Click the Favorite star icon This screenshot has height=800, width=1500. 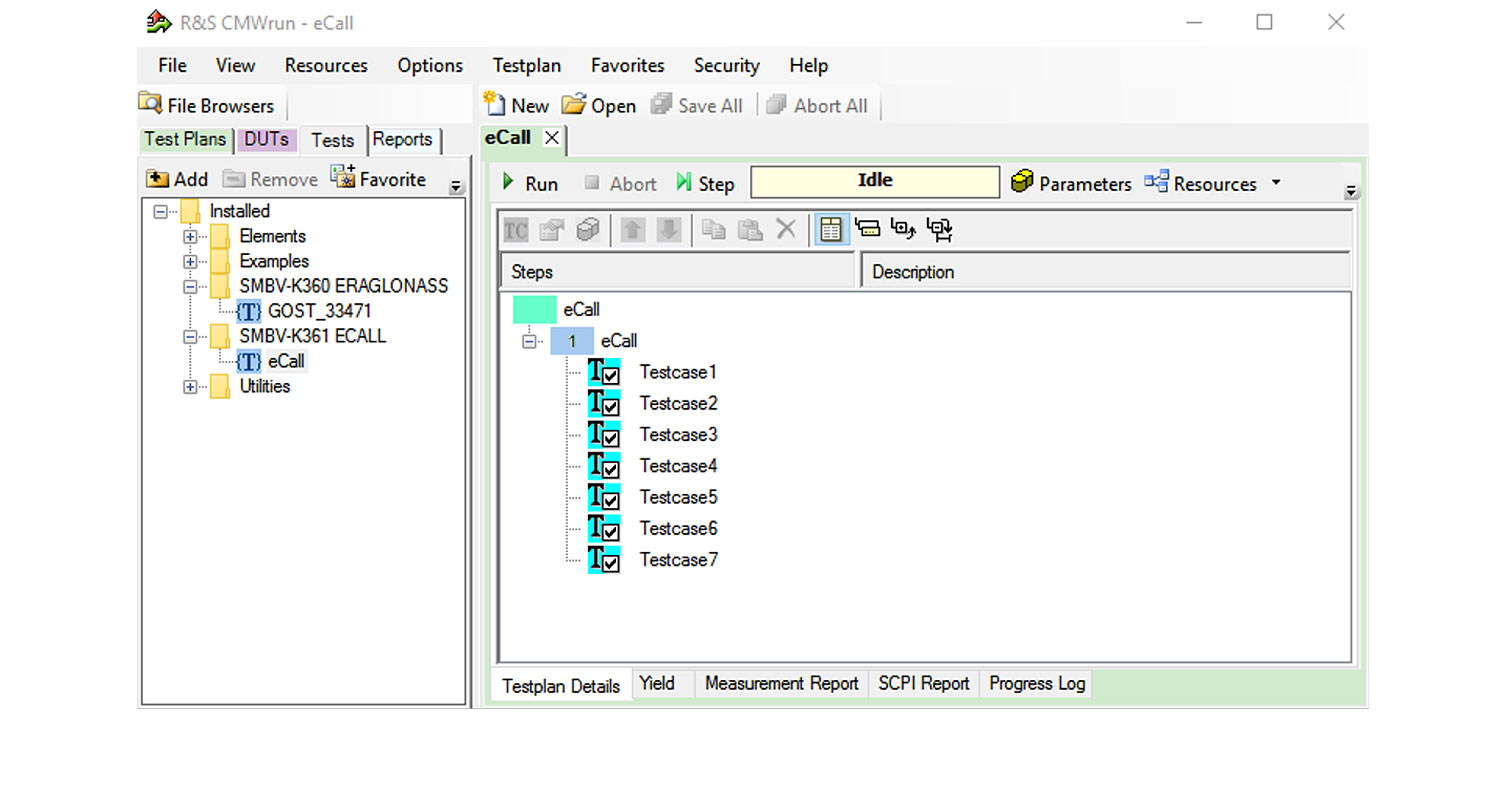tap(343, 178)
